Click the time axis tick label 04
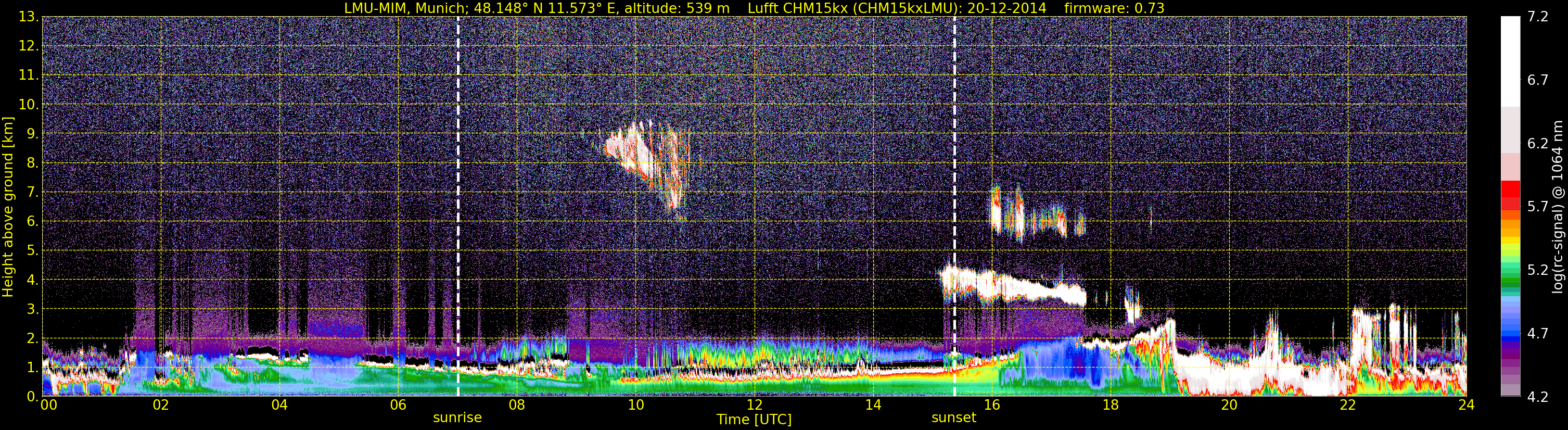The height and width of the screenshot is (430, 1568). [279, 406]
